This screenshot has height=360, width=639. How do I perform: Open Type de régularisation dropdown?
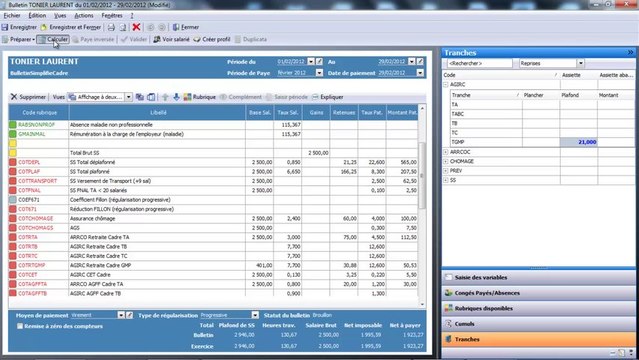tap(255, 315)
